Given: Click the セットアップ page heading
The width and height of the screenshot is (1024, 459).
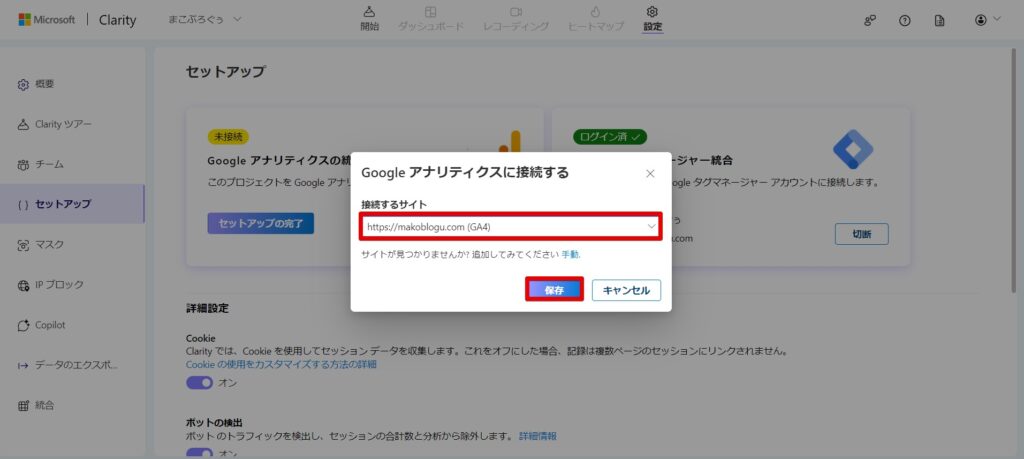Looking at the screenshot, I should pyautogui.click(x=225, y=72).
